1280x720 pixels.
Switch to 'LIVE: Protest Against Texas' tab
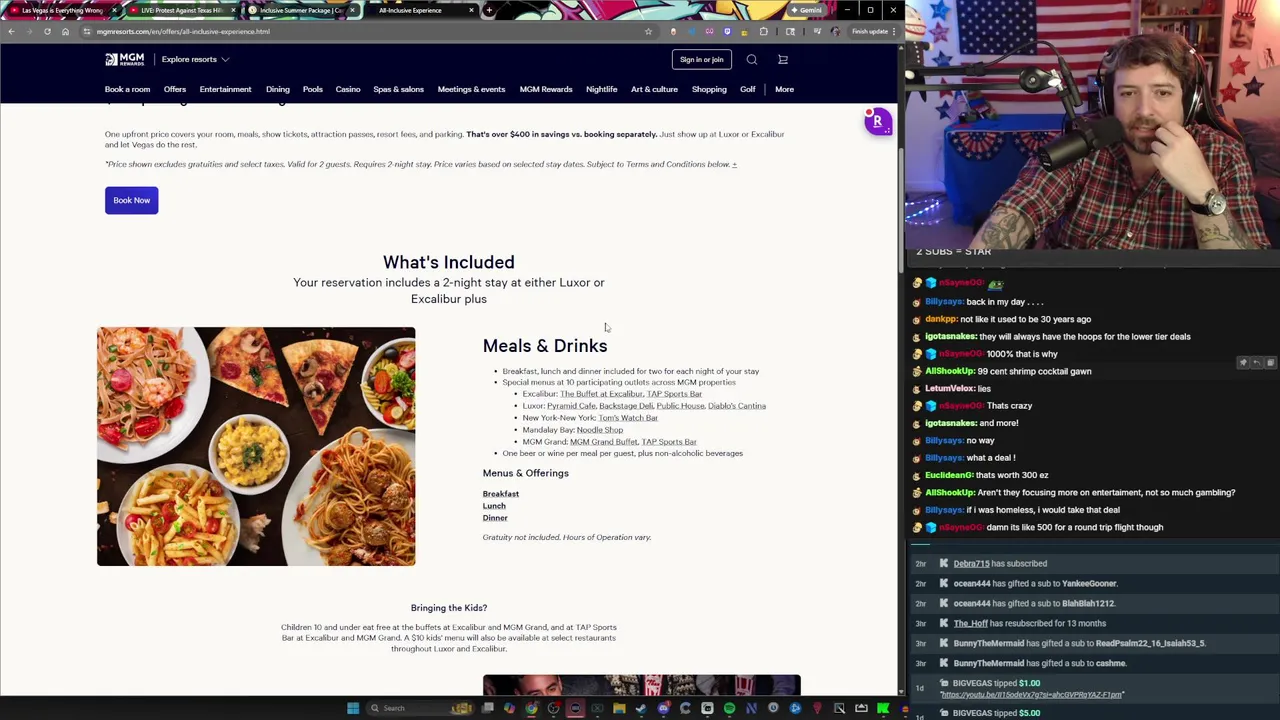pos(180,10)
